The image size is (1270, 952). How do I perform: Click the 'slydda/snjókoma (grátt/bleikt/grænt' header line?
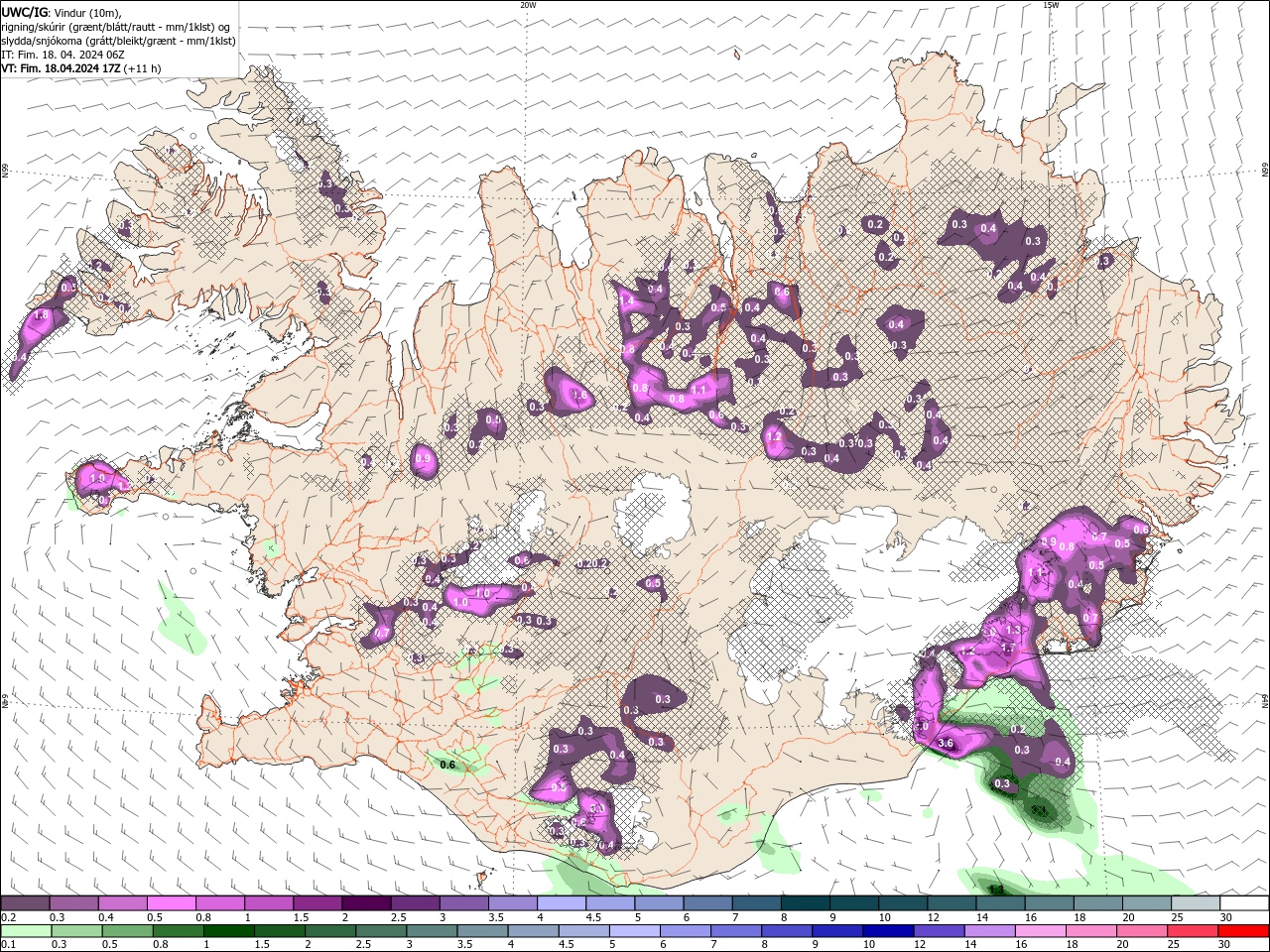coord(118,41)
